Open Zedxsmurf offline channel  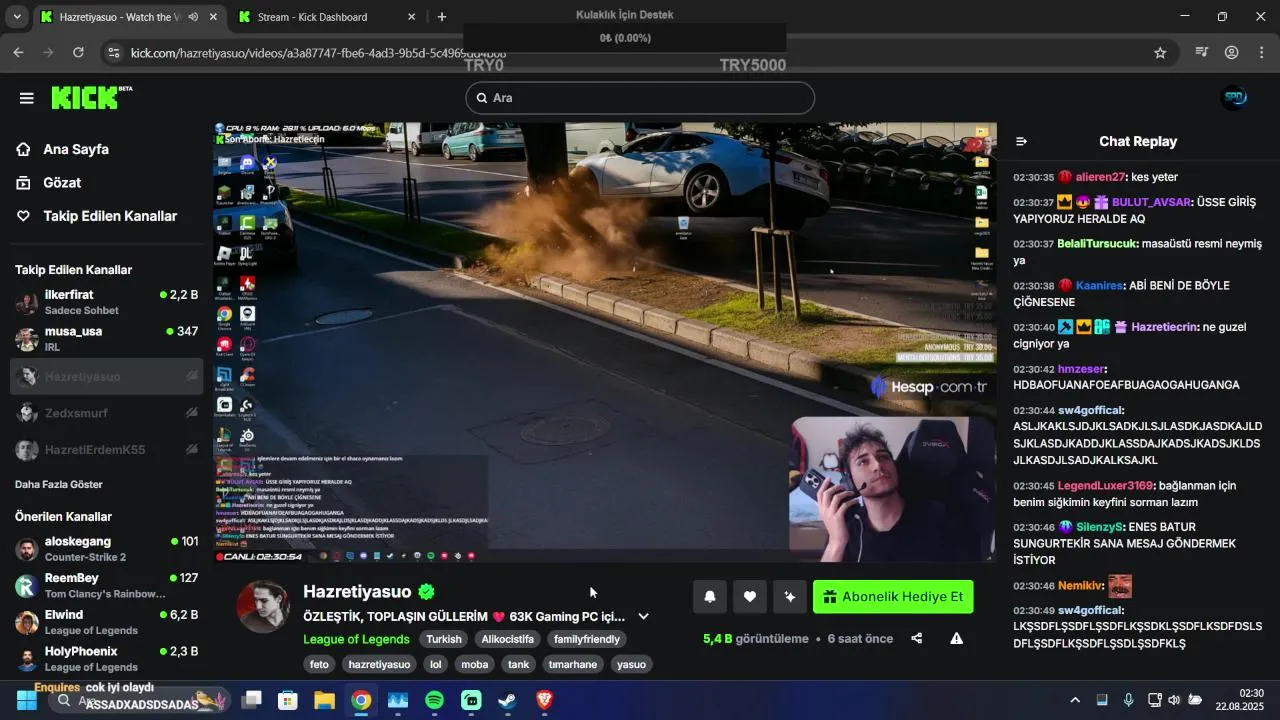pyautogui.click(x=106, y=413)
